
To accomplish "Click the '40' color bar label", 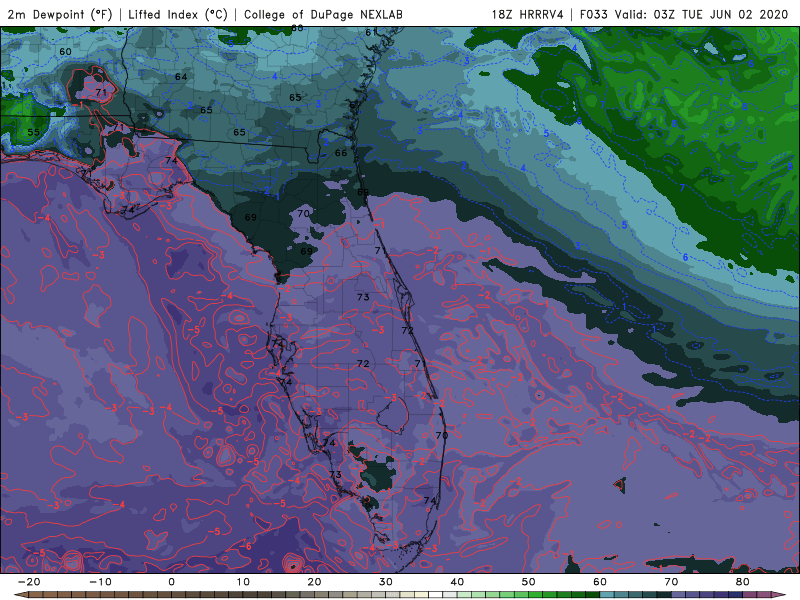I will tap(457, 582).
